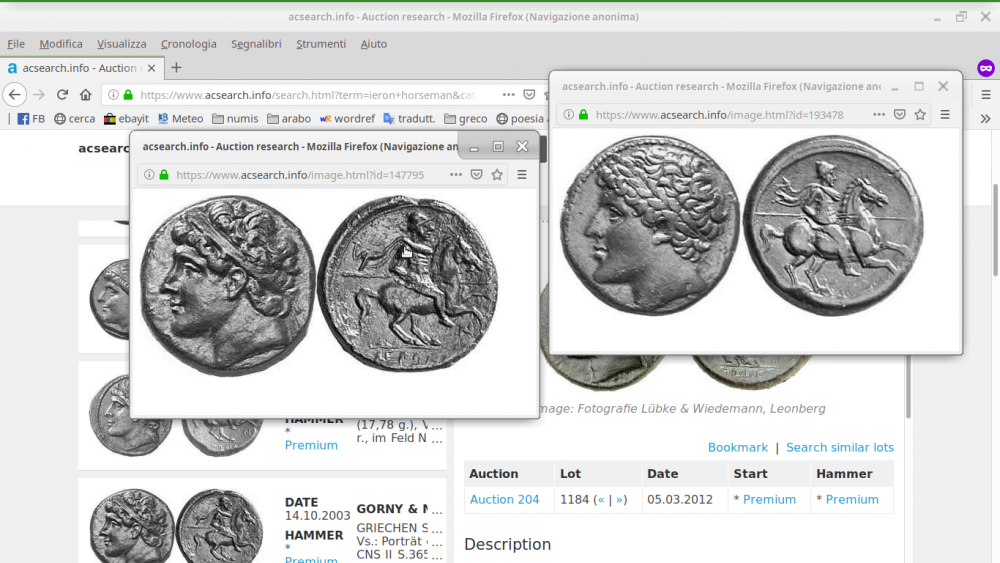Click green padlock in main address bar

point(128,95)
